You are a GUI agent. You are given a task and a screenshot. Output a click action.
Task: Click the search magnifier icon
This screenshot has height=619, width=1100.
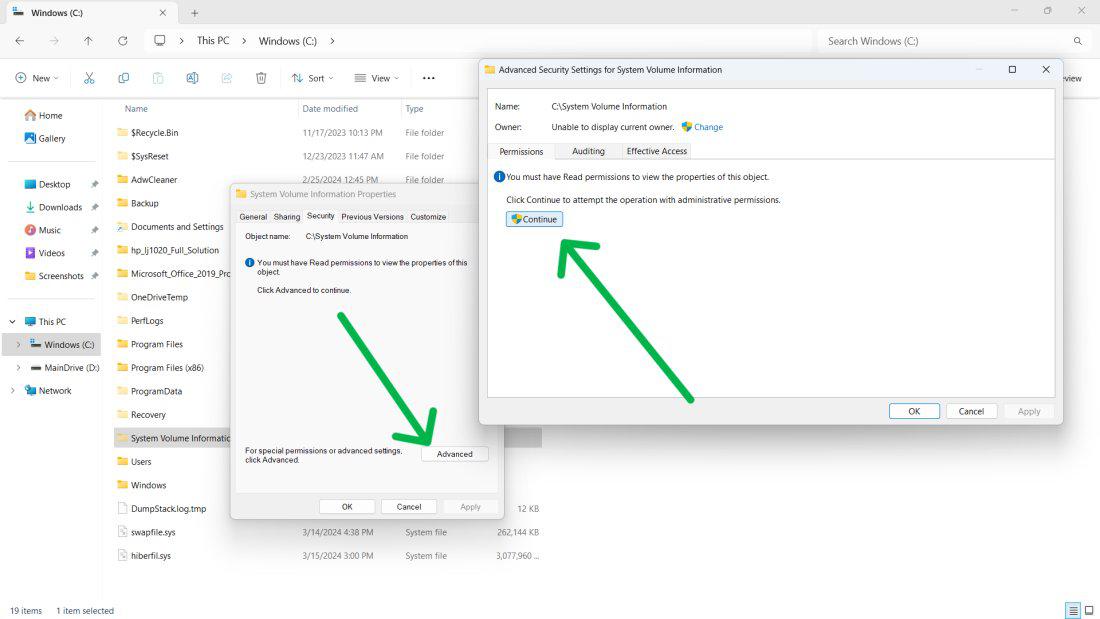point(1078,41)
